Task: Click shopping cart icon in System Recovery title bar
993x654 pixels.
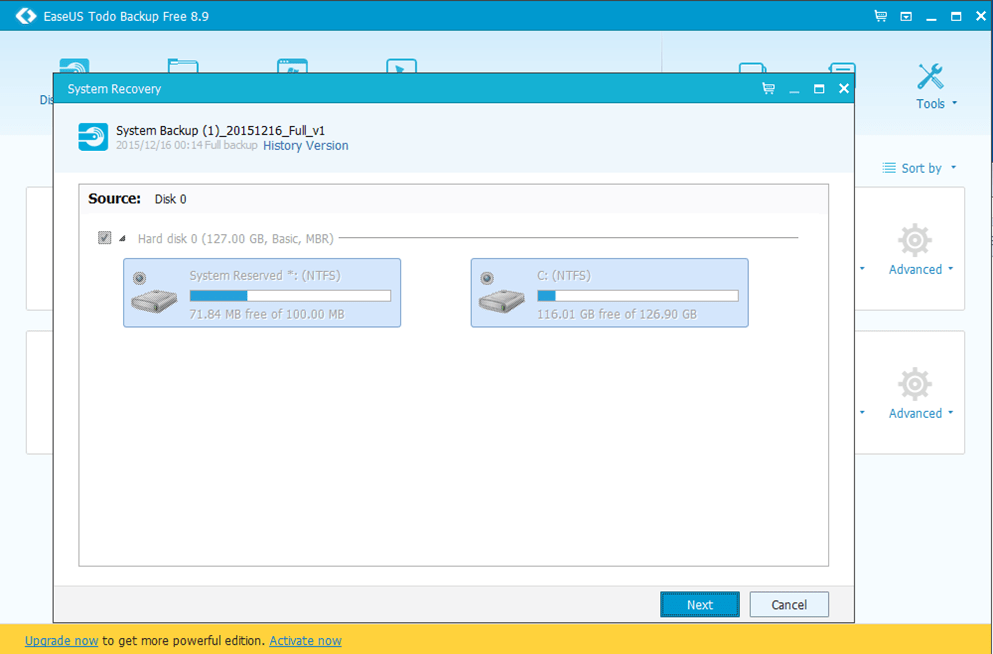Action: tap(768, 89)
